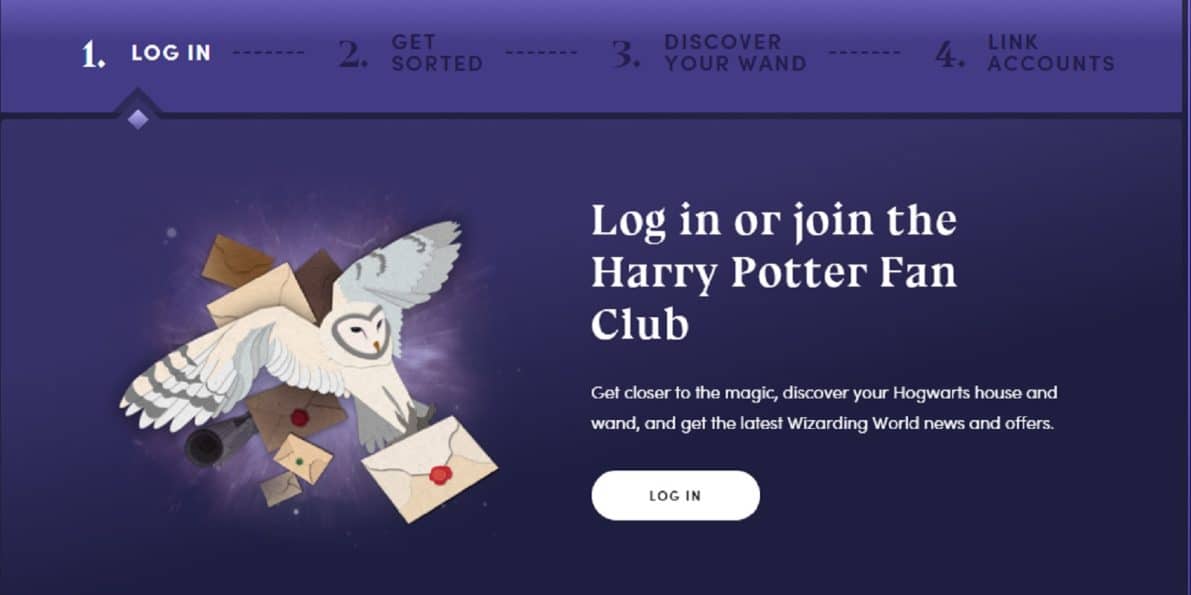The image size is (1191, 595).
Task: Click the small envelope with green seal
Action: 303,459
